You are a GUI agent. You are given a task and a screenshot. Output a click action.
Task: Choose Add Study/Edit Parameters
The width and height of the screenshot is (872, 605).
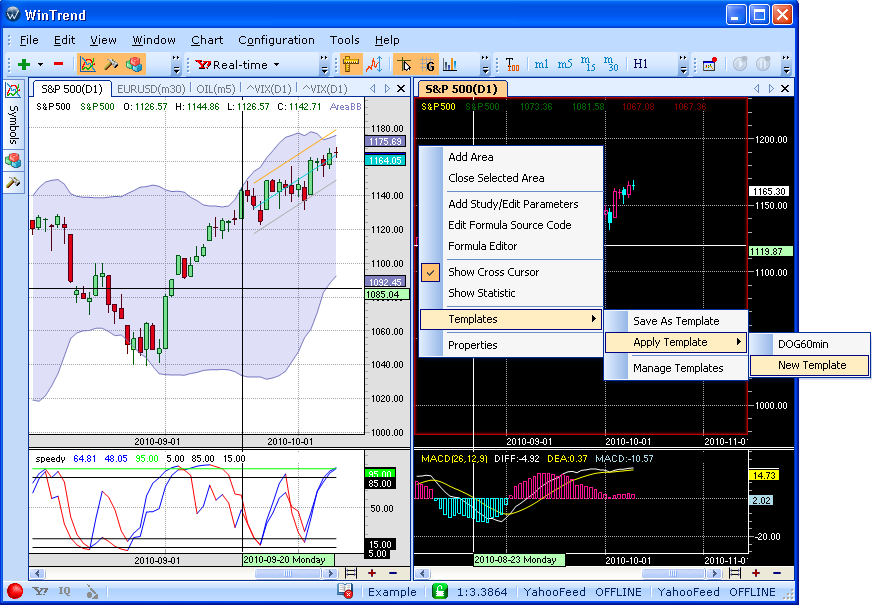513,204
